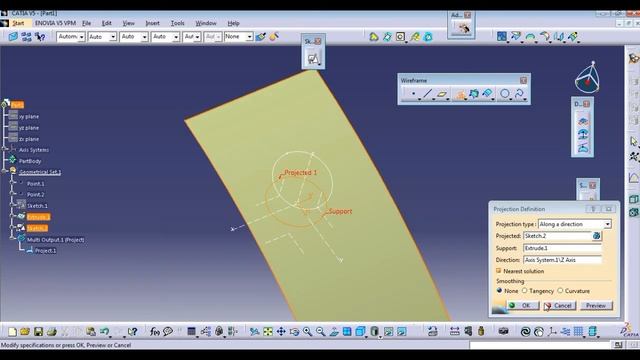
Task: Click the Fit All In icon
Action: click(268, 331)
